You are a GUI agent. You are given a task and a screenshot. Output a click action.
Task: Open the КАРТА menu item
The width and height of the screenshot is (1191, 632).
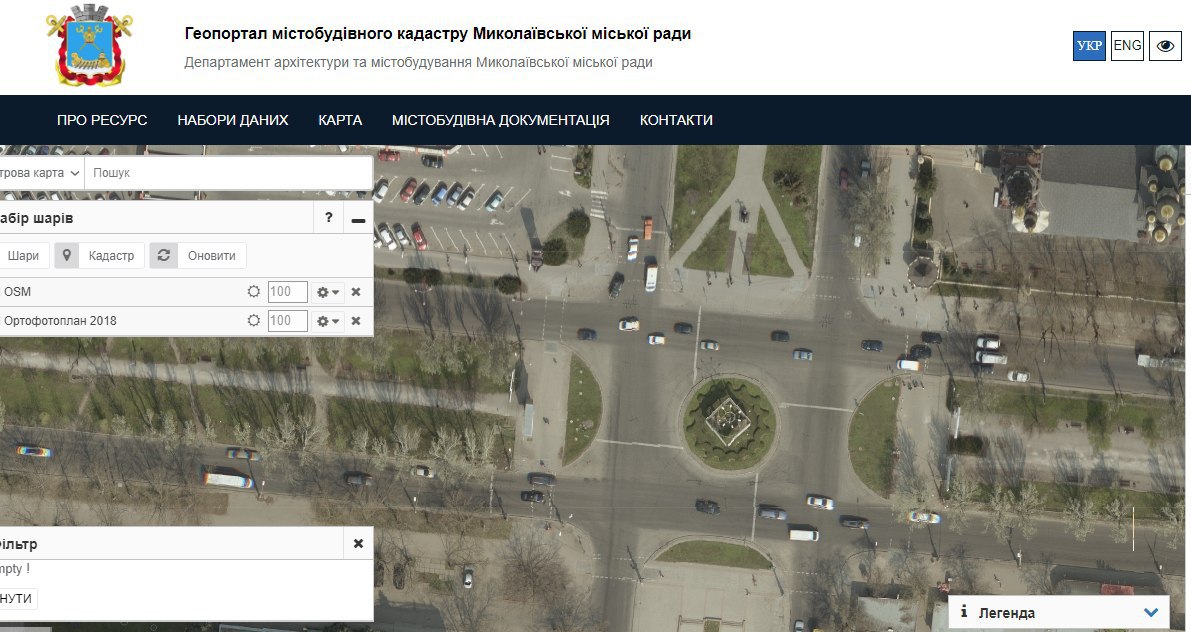click(340, 120)
